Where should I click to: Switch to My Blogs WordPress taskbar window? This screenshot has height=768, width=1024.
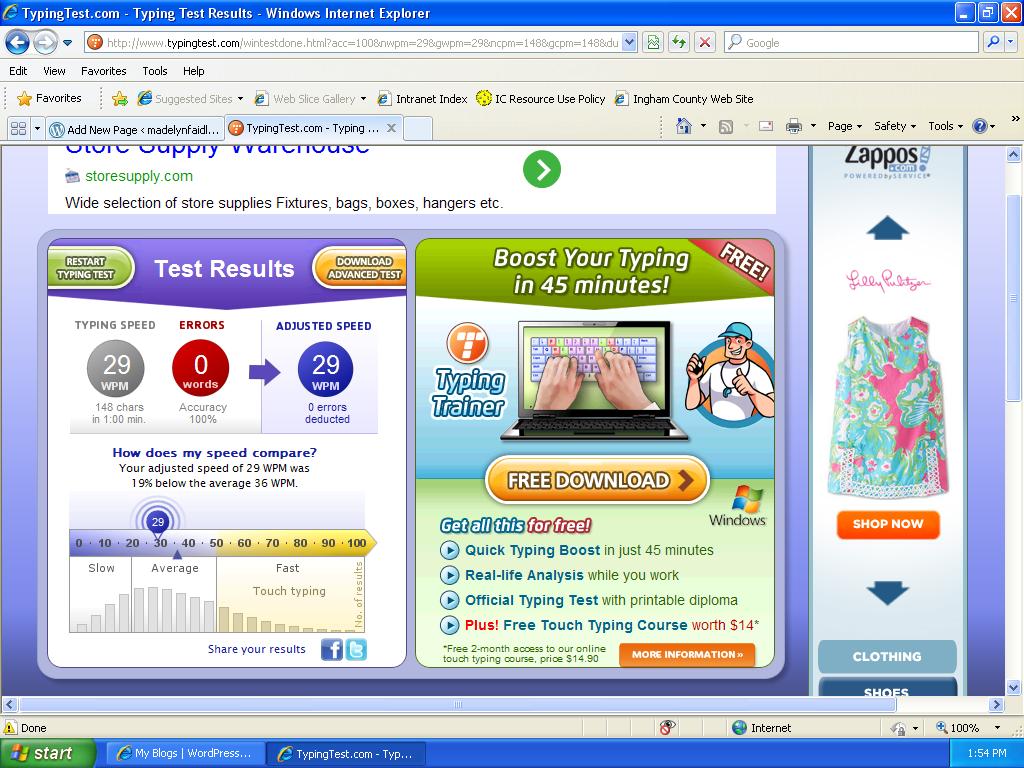coord(185,754)
